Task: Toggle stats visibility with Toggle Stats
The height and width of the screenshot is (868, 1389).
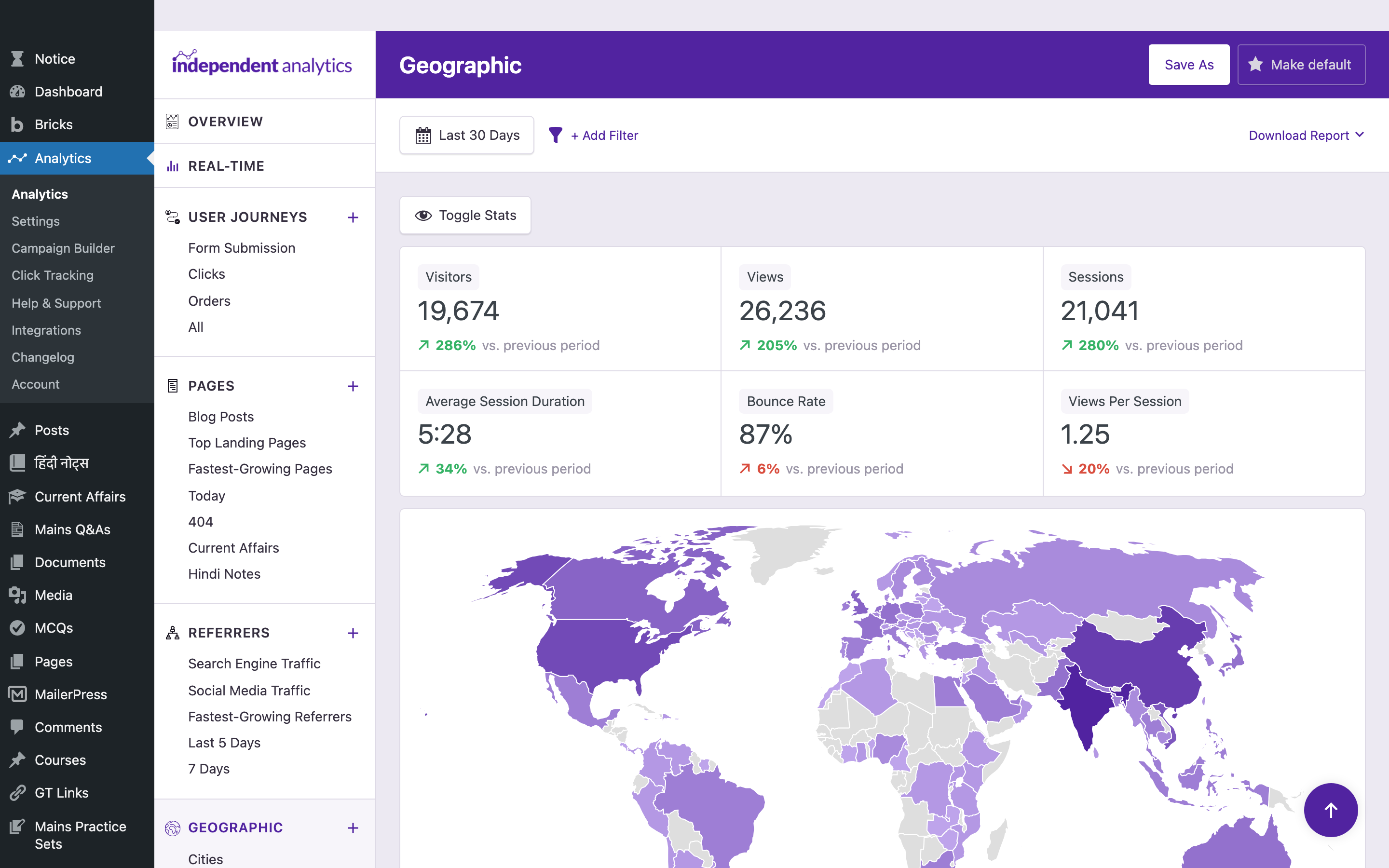Action: tap(465, 215)
